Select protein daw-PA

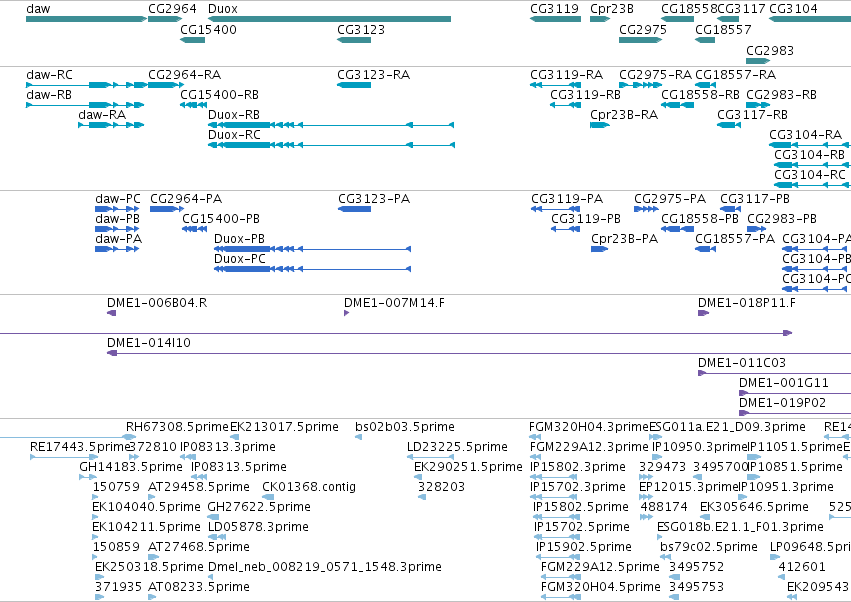click(x=117, y=249)
